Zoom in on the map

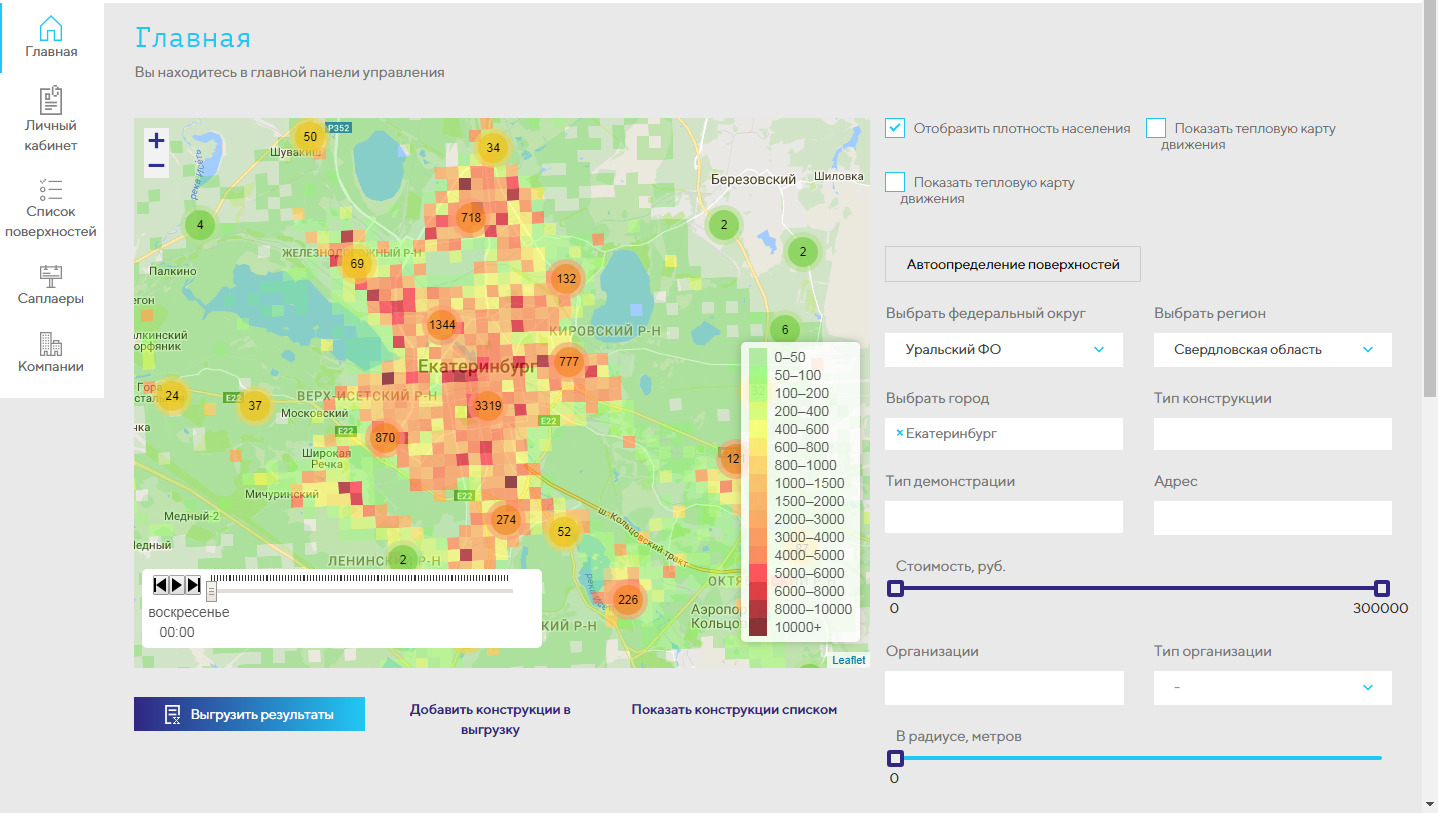pyautogui.click(x=157, y=141)
